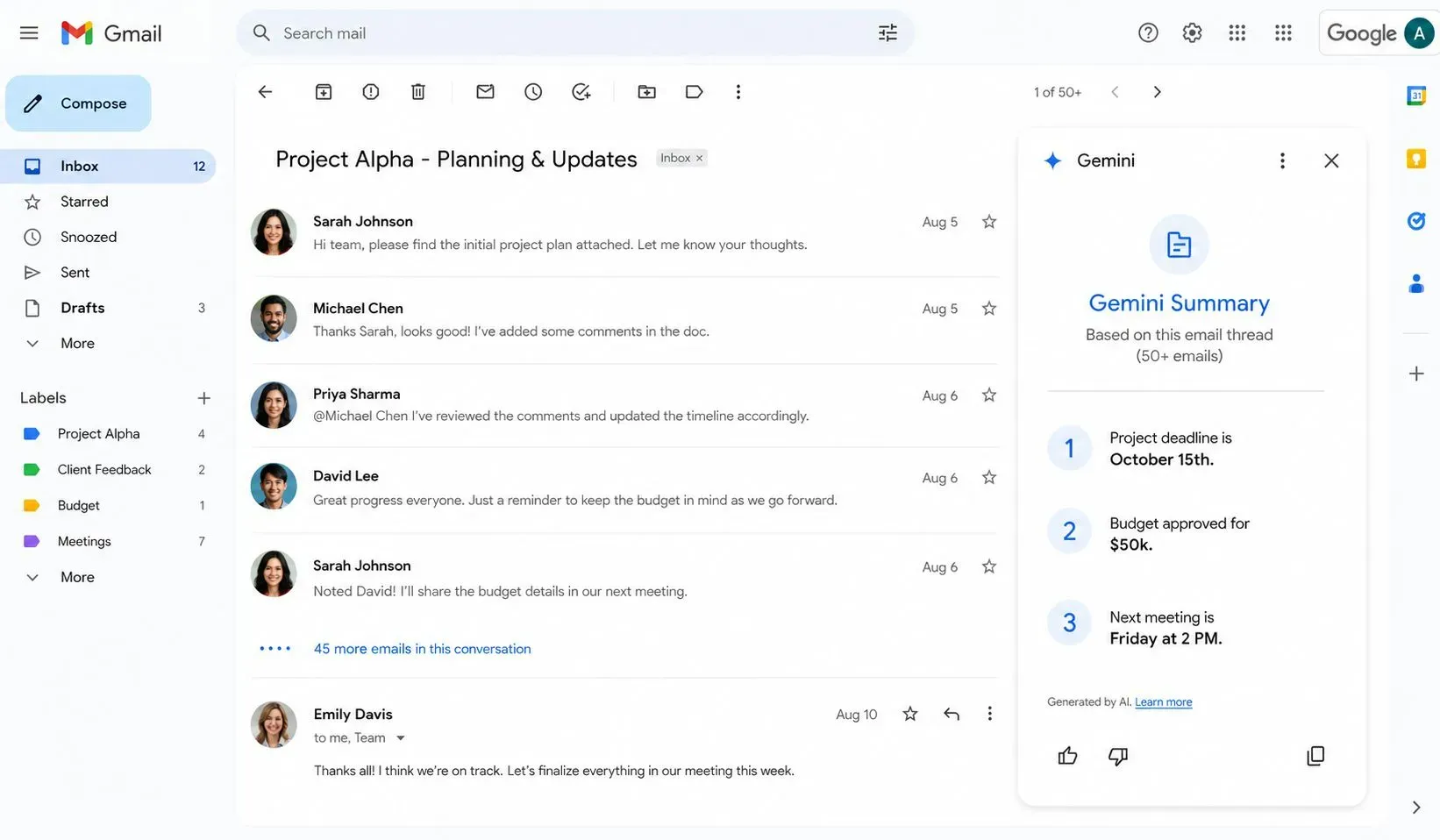Open the main menu hamburger icon
1440x840 pixels.
pos(29,33)
